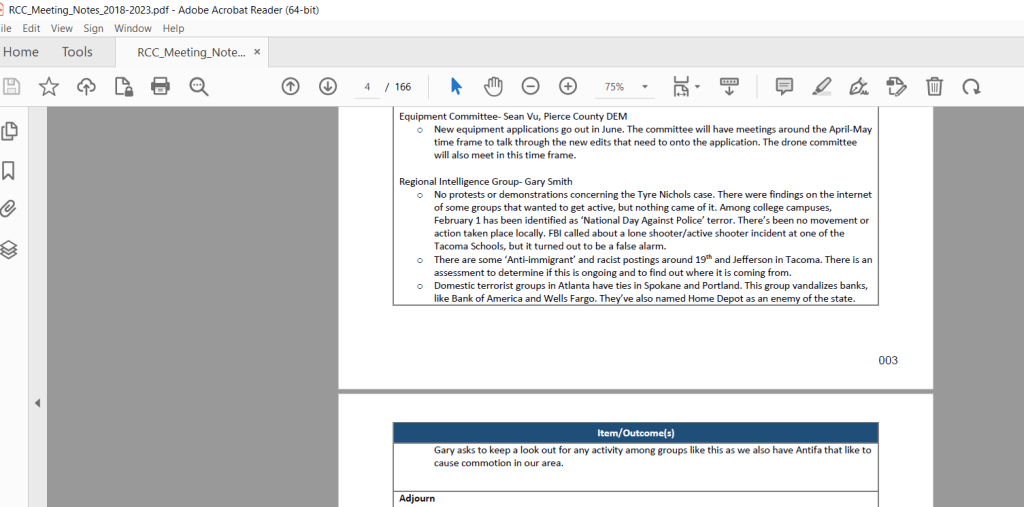This screenshot has height=507, width=1024.
Task: Add file to starred bookmarks
Action: (x=48, y=87)
